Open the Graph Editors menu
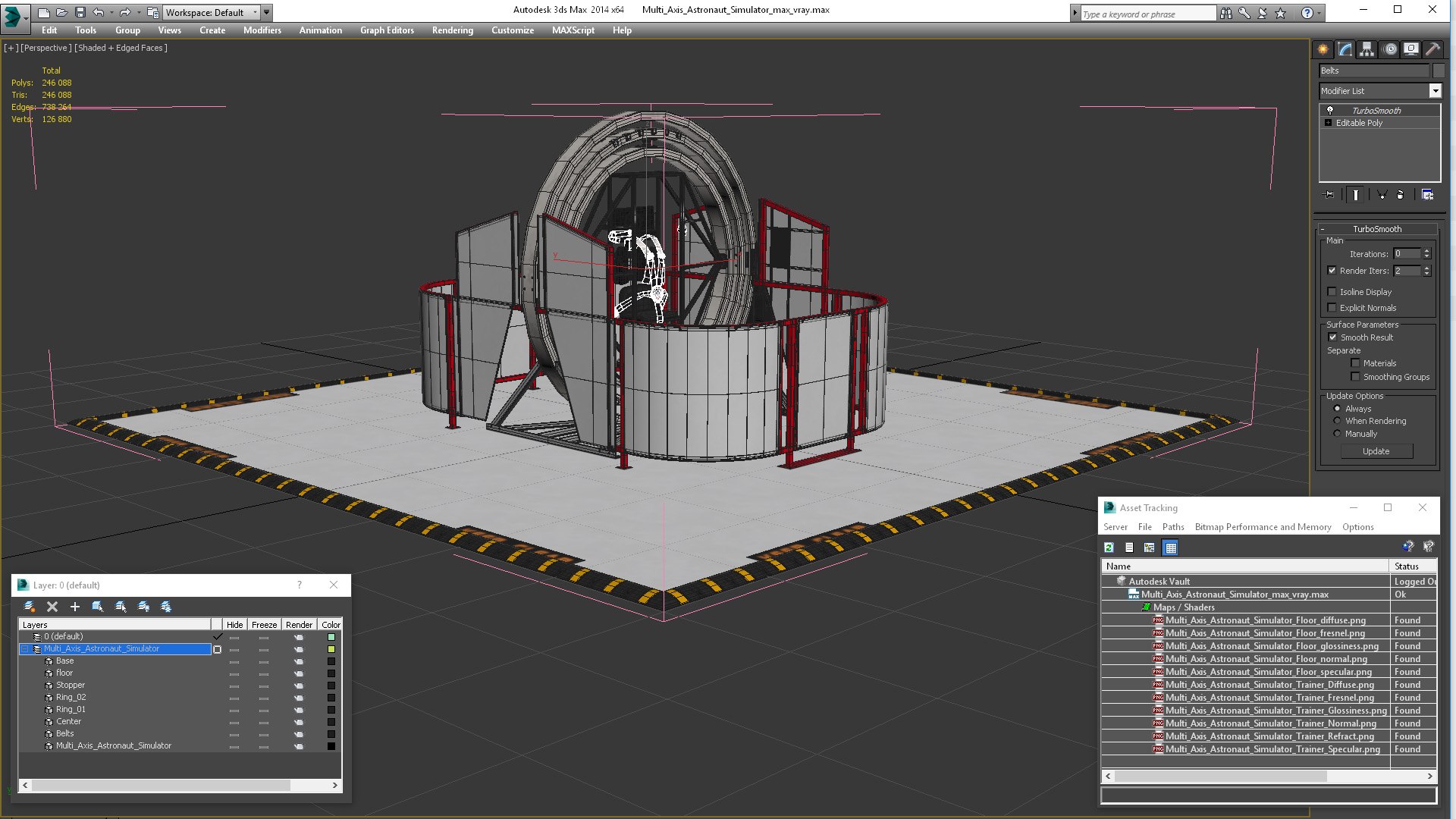 point(387,30)
